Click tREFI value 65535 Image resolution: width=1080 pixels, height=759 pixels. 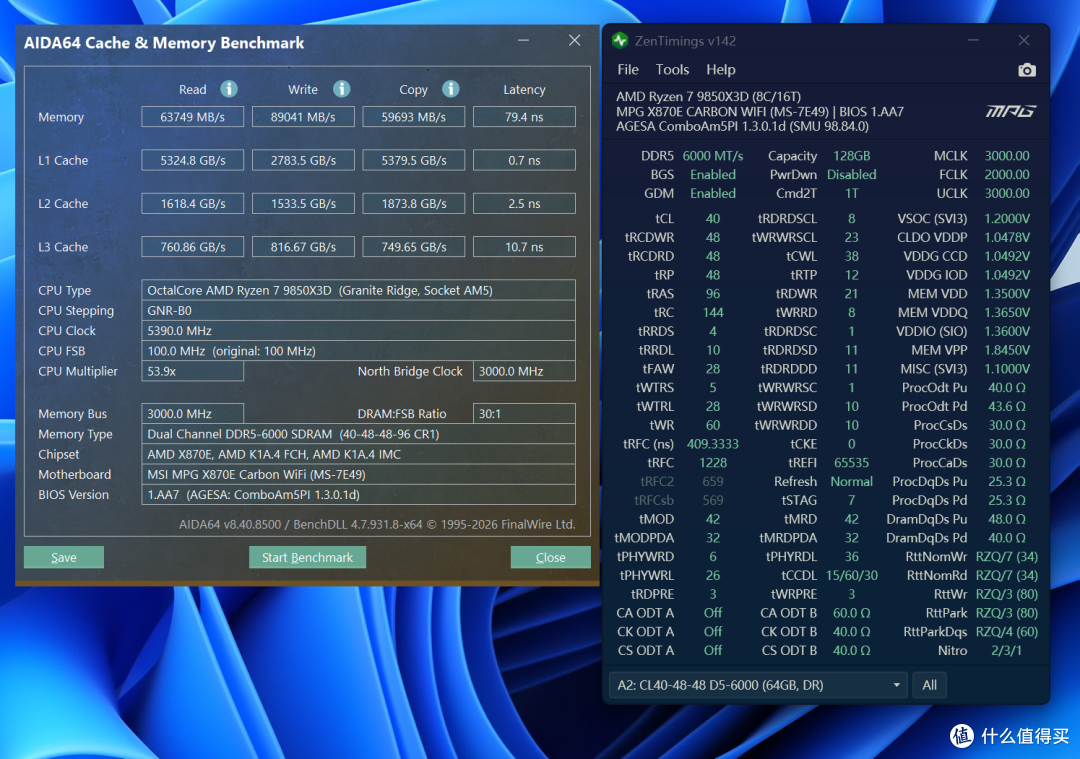point(851,463)
